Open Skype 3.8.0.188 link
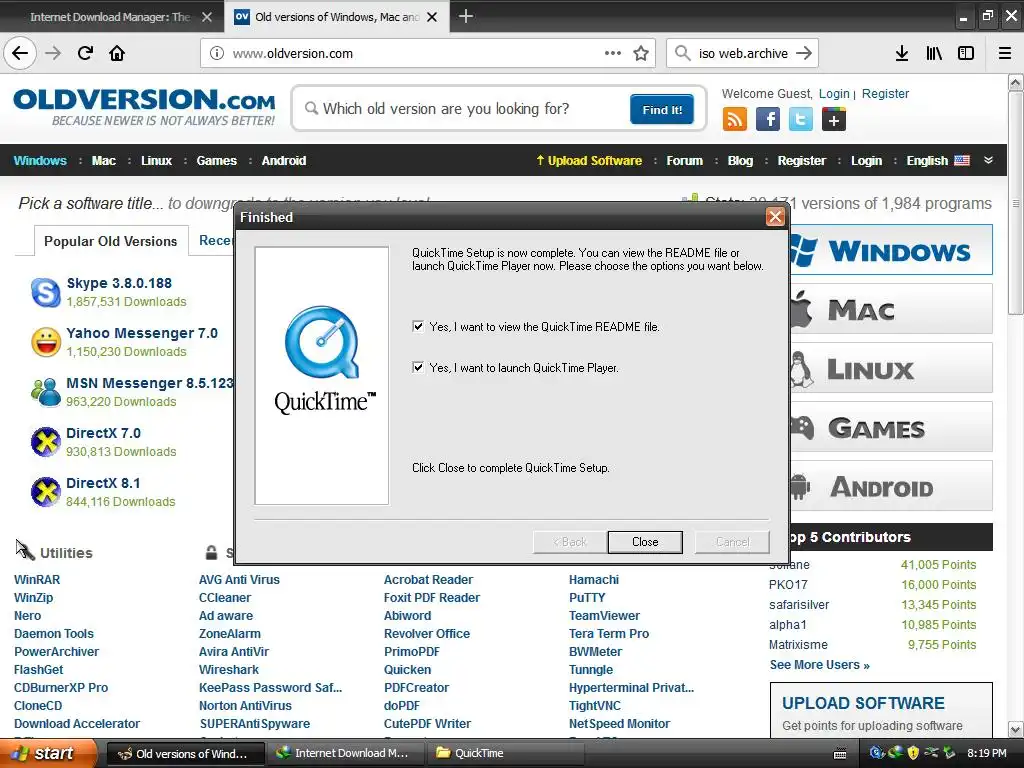1024x768 pixels. pos(119,283)
